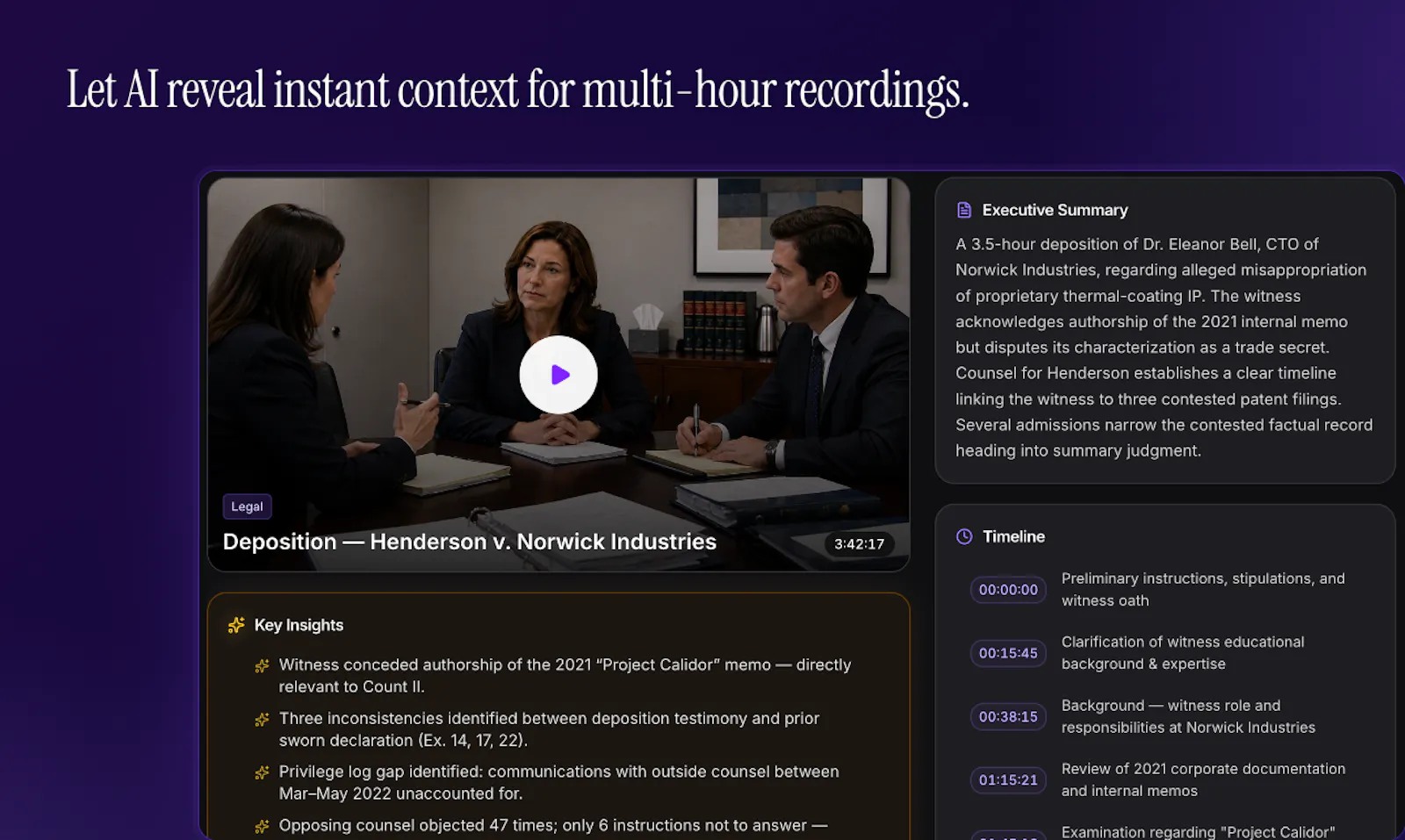Play the deposition video
The height and width of the screenshot is (840, 1405).
(x=558, y=375)
